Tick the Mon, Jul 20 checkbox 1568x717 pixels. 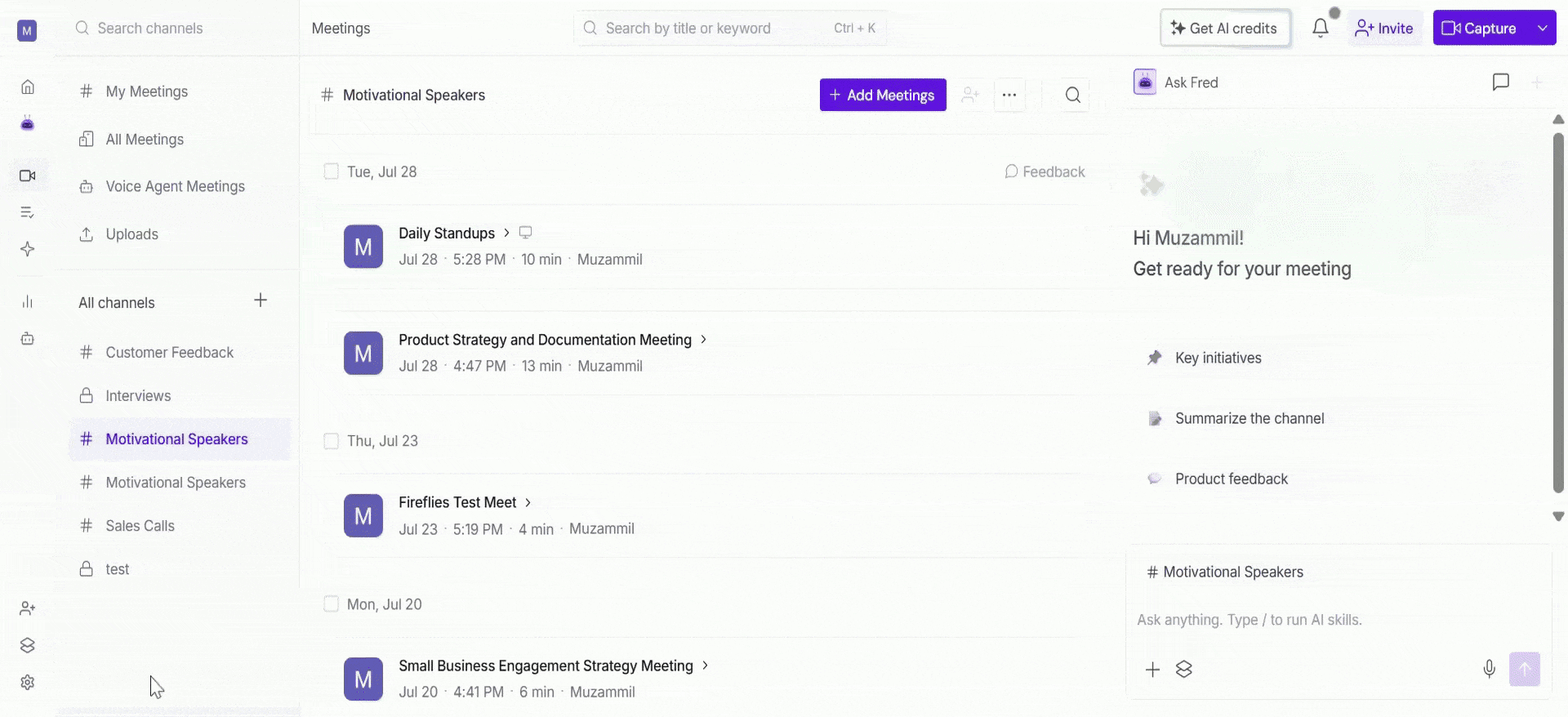pos(331,604)
